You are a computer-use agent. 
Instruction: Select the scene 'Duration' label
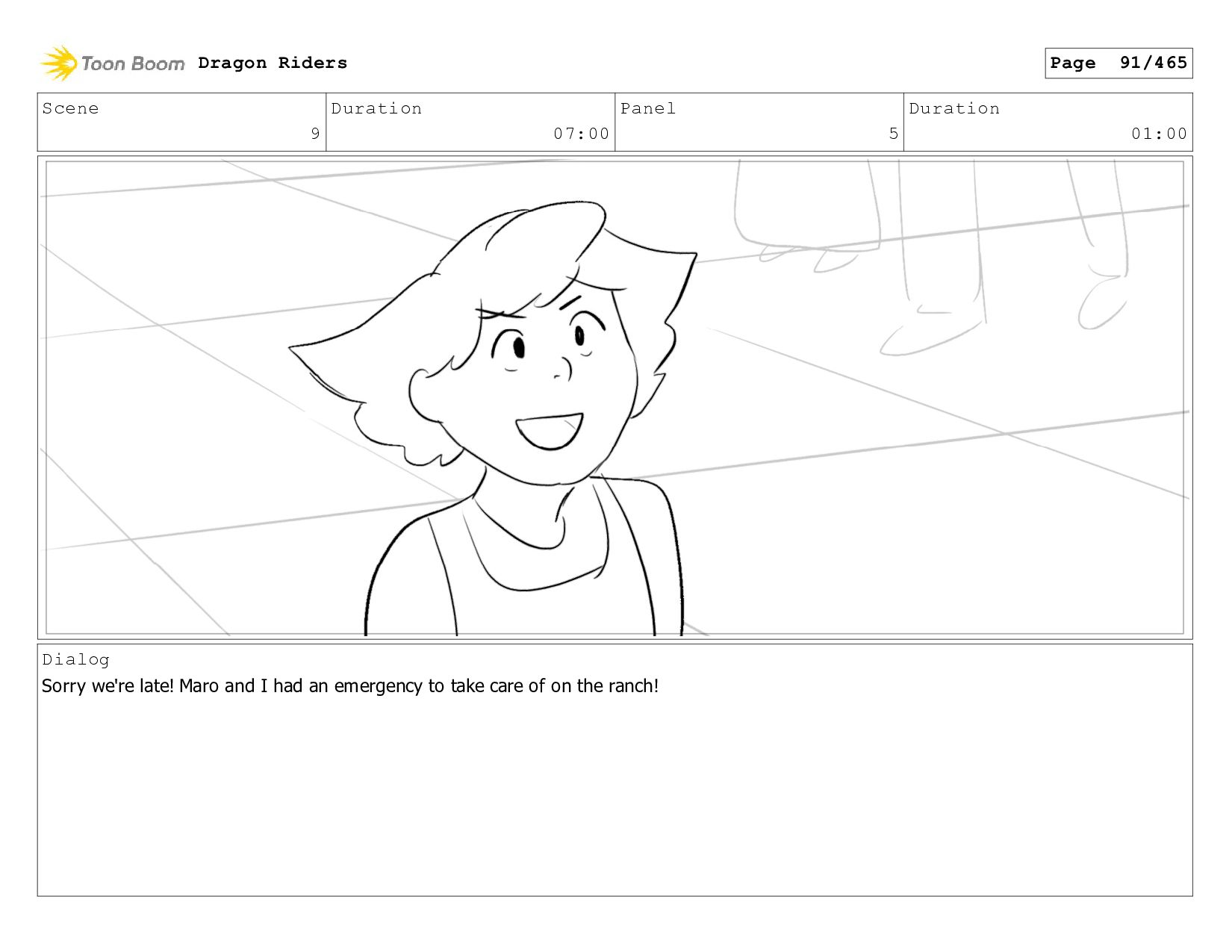tap(376, 108)
